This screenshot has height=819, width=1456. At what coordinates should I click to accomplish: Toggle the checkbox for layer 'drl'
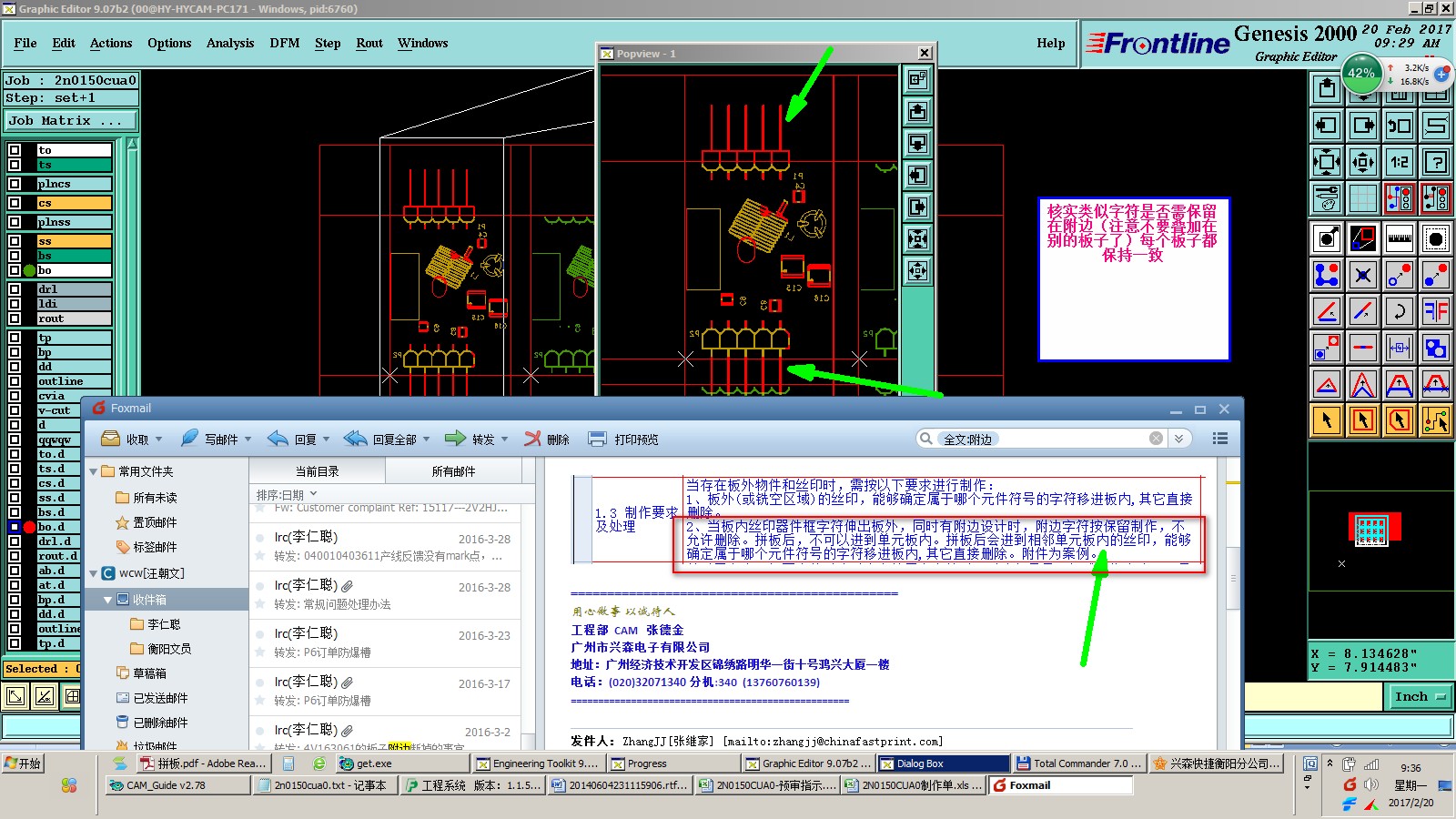coord(15,289)
